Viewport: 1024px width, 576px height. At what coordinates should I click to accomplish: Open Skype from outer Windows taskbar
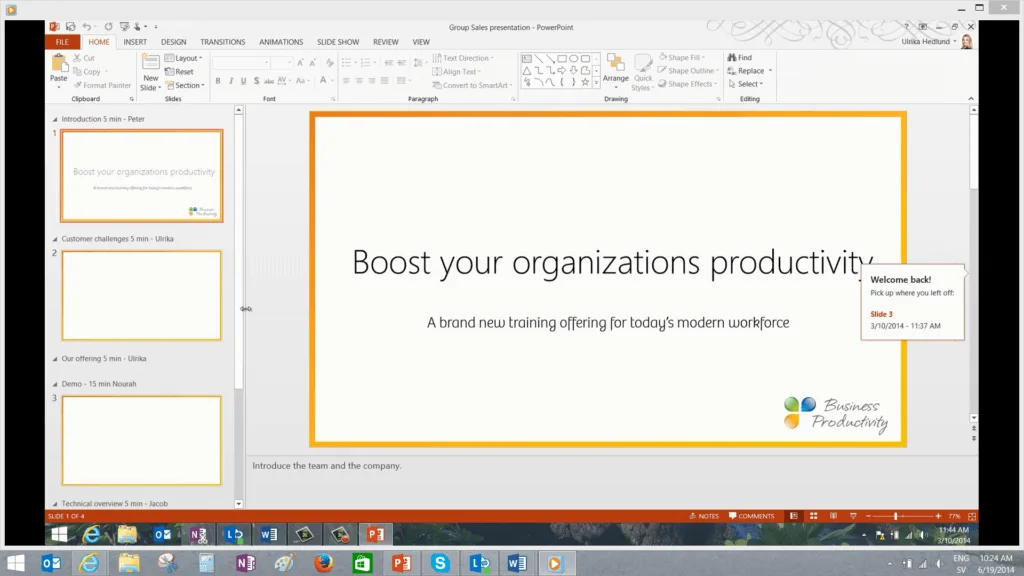click(x=440, y=562)
